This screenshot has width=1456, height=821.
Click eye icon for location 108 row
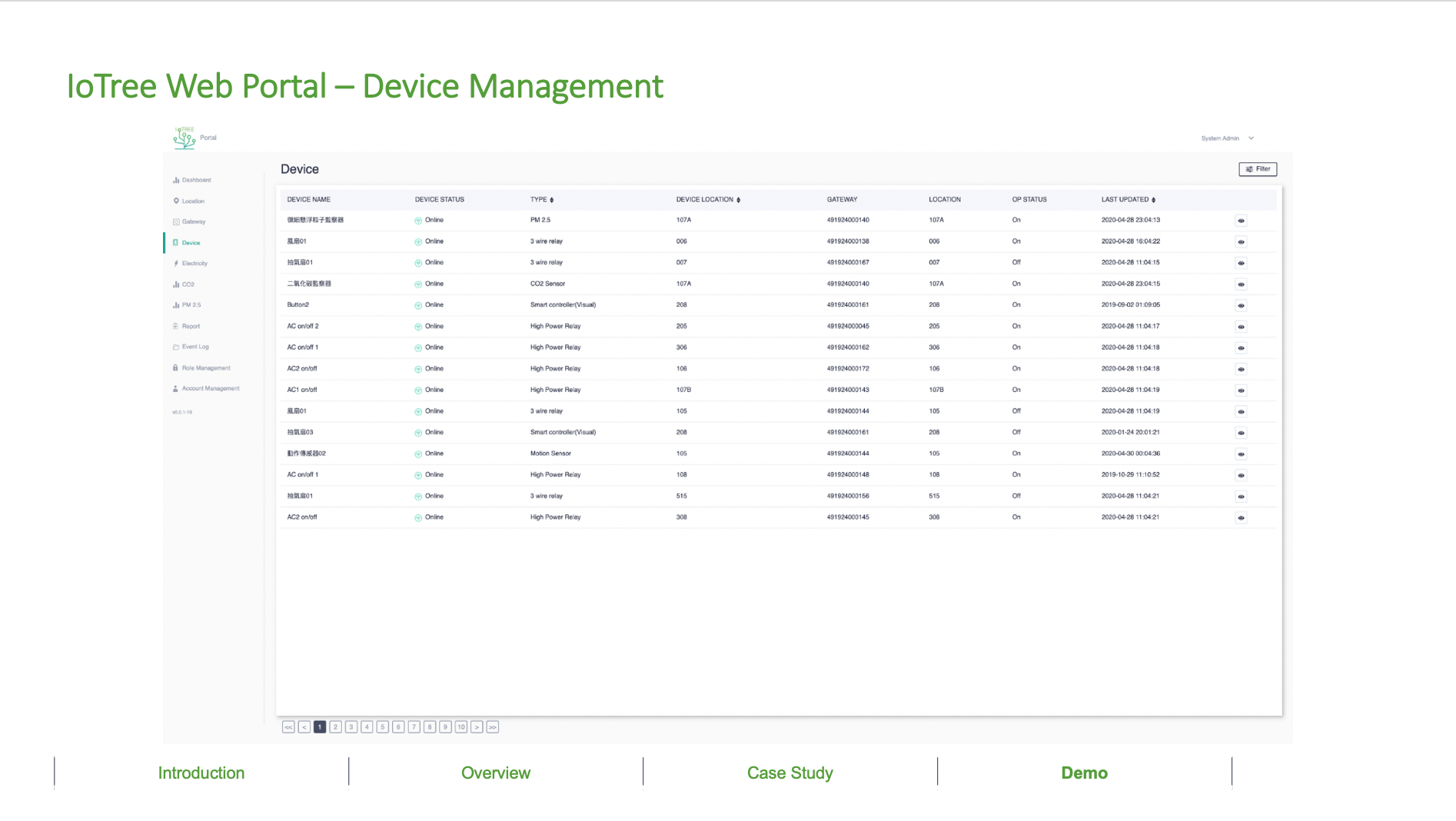coord(1241,476)
